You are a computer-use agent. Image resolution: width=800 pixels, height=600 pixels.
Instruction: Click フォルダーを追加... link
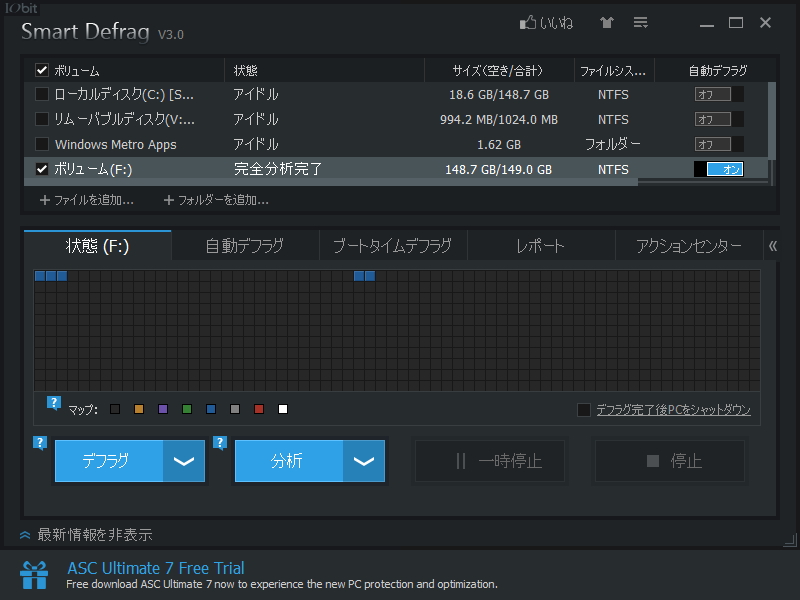pos(223,200)
